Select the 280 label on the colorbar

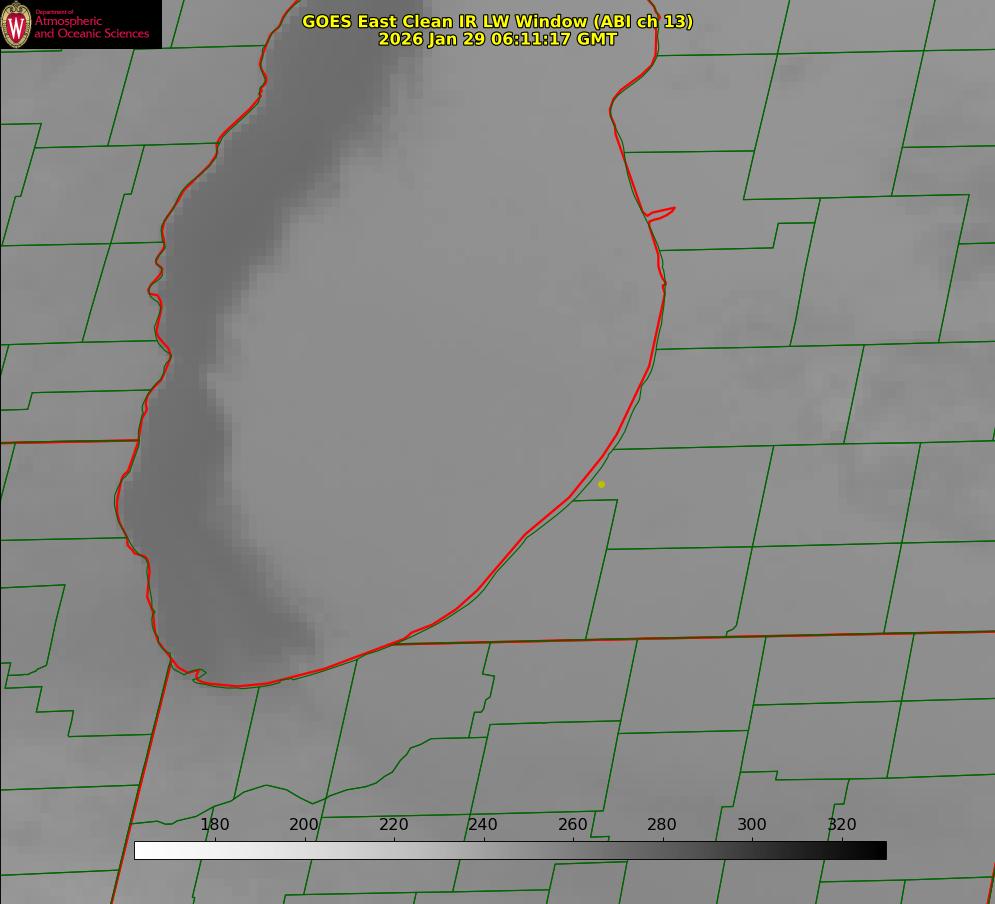tap(662, 825)
